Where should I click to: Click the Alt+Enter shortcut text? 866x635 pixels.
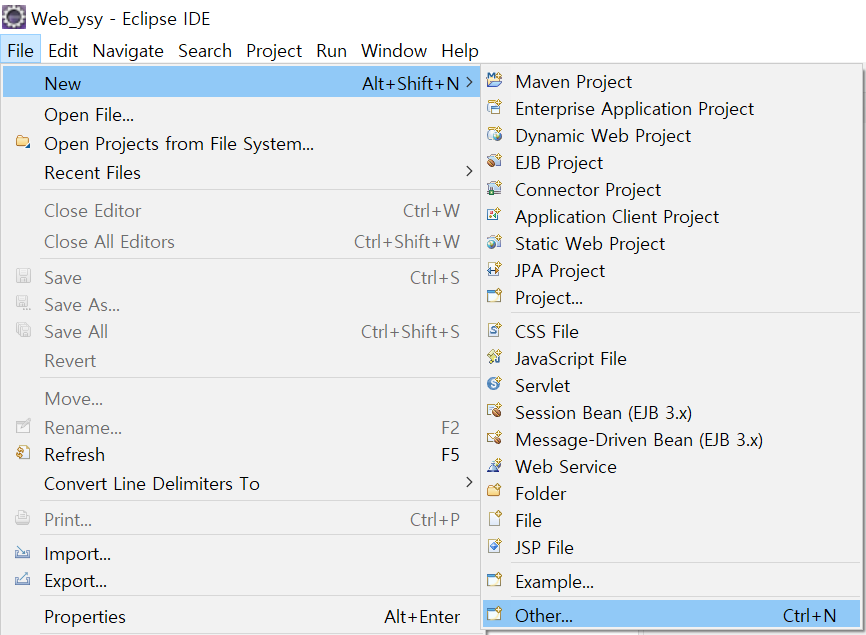422,616
